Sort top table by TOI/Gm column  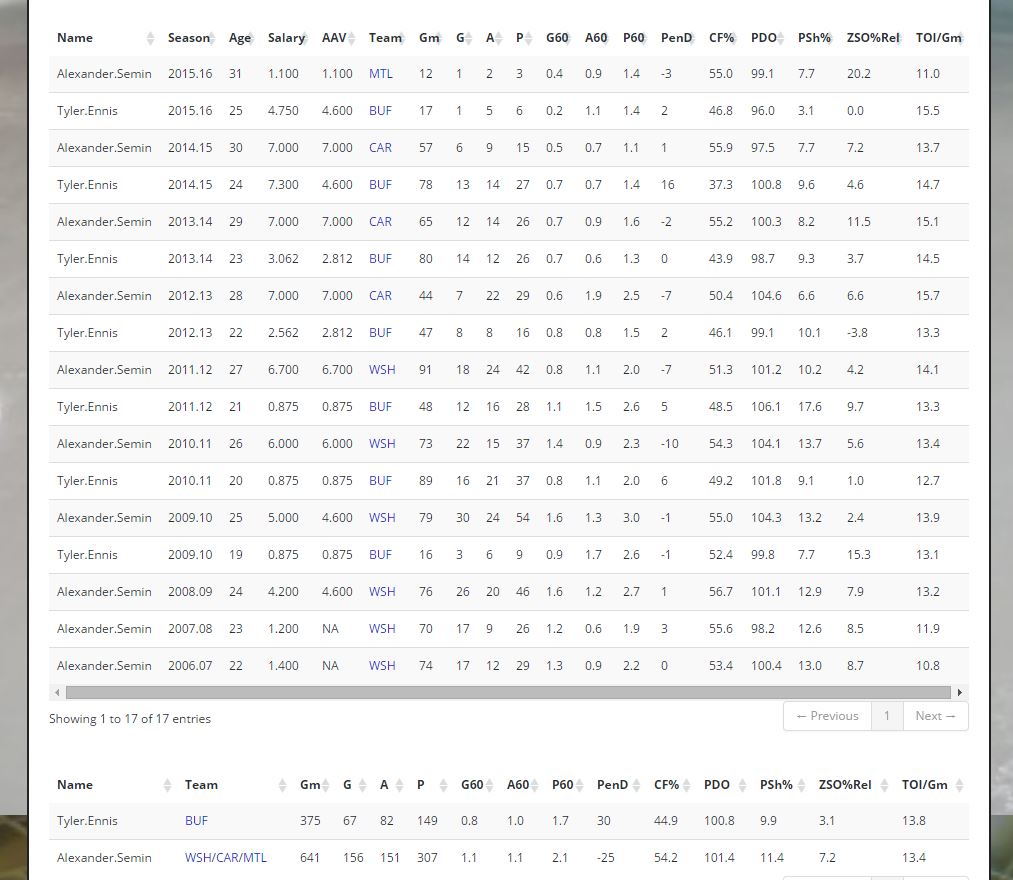pos(938,37)
